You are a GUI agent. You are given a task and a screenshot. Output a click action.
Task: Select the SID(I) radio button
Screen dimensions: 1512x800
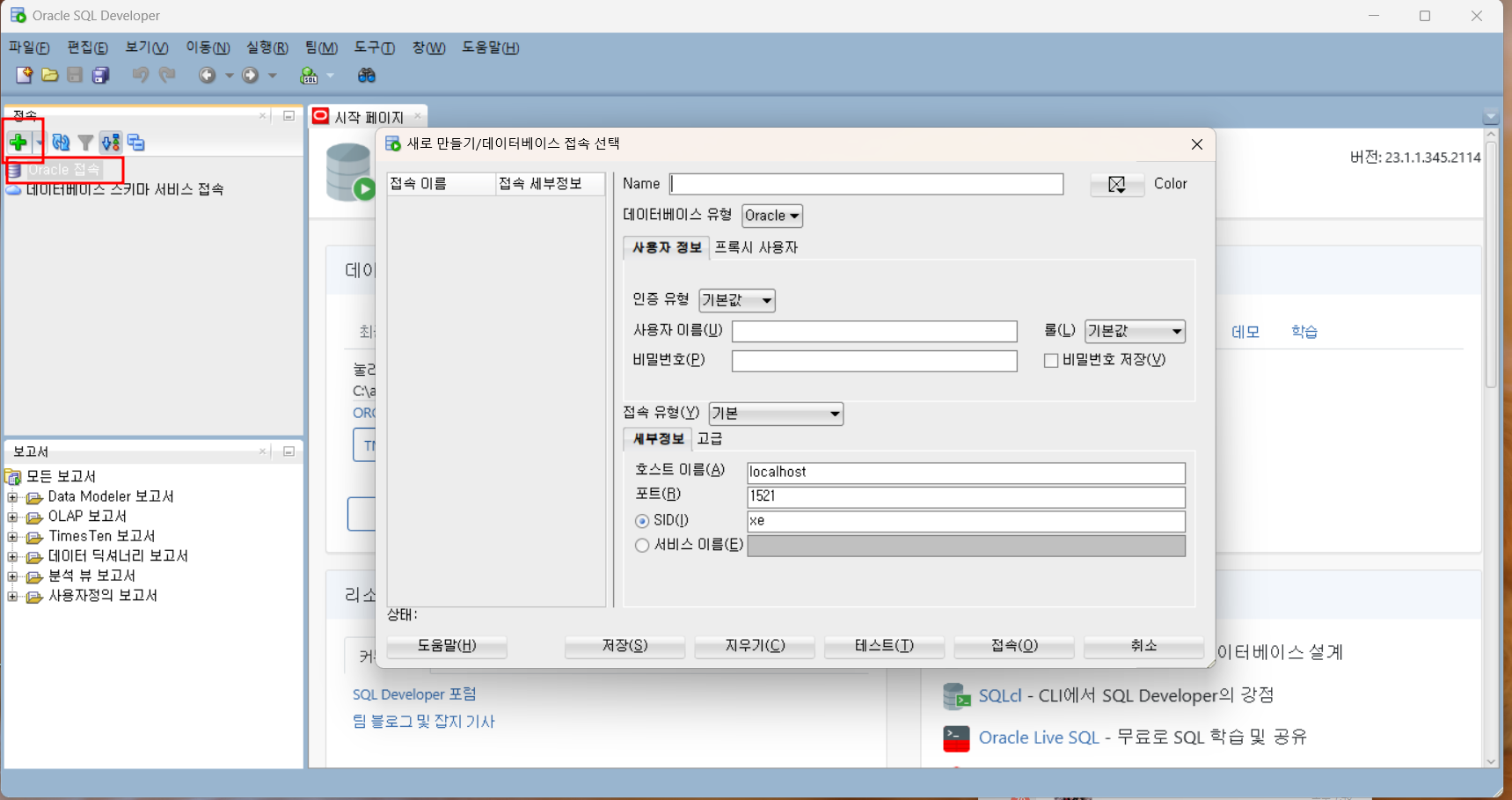(x=642, y=521)
